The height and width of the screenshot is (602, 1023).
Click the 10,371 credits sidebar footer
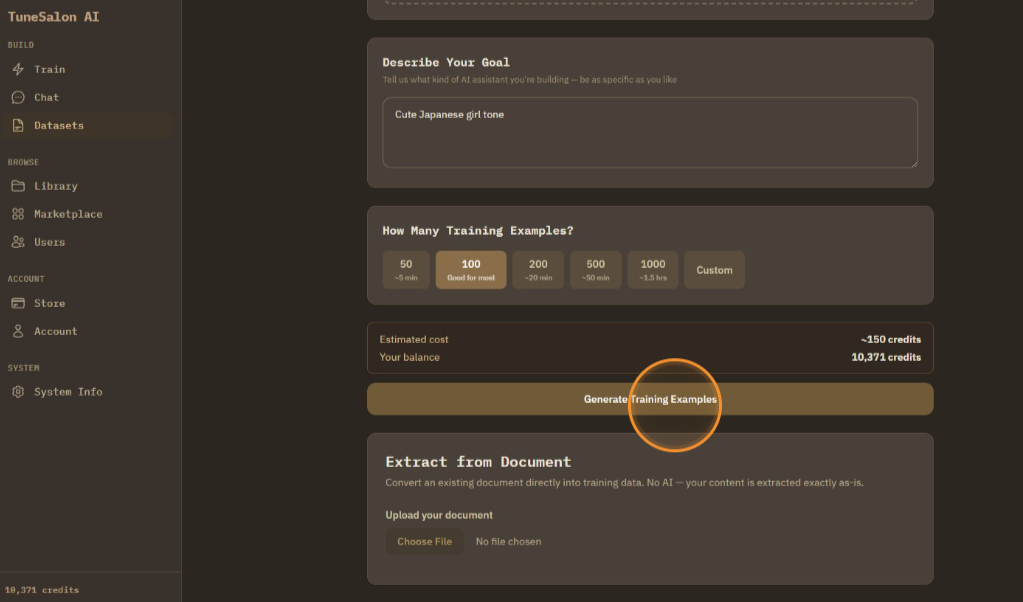(42, 590)
